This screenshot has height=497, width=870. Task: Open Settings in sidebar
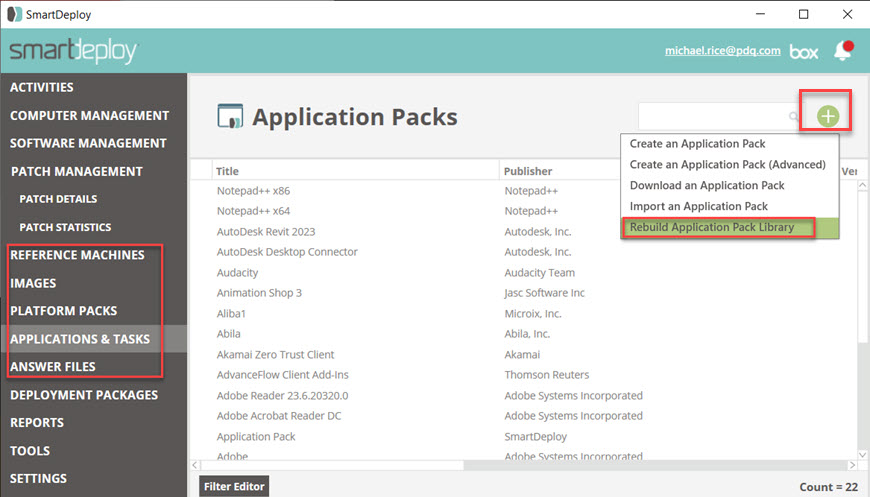38,478
